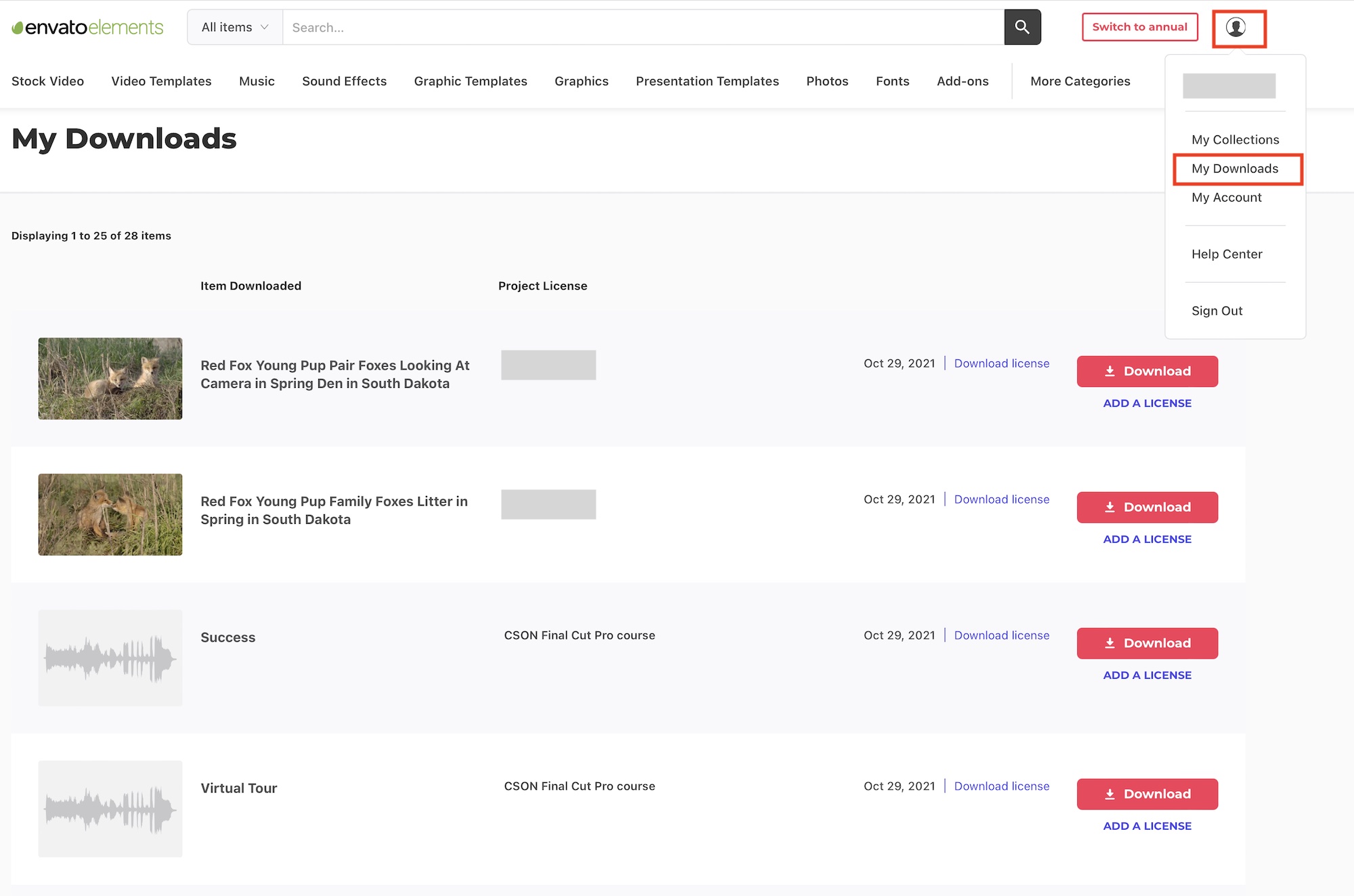Sign Out from the account menu
The image size is (1354, 896).
[1217, 311]
